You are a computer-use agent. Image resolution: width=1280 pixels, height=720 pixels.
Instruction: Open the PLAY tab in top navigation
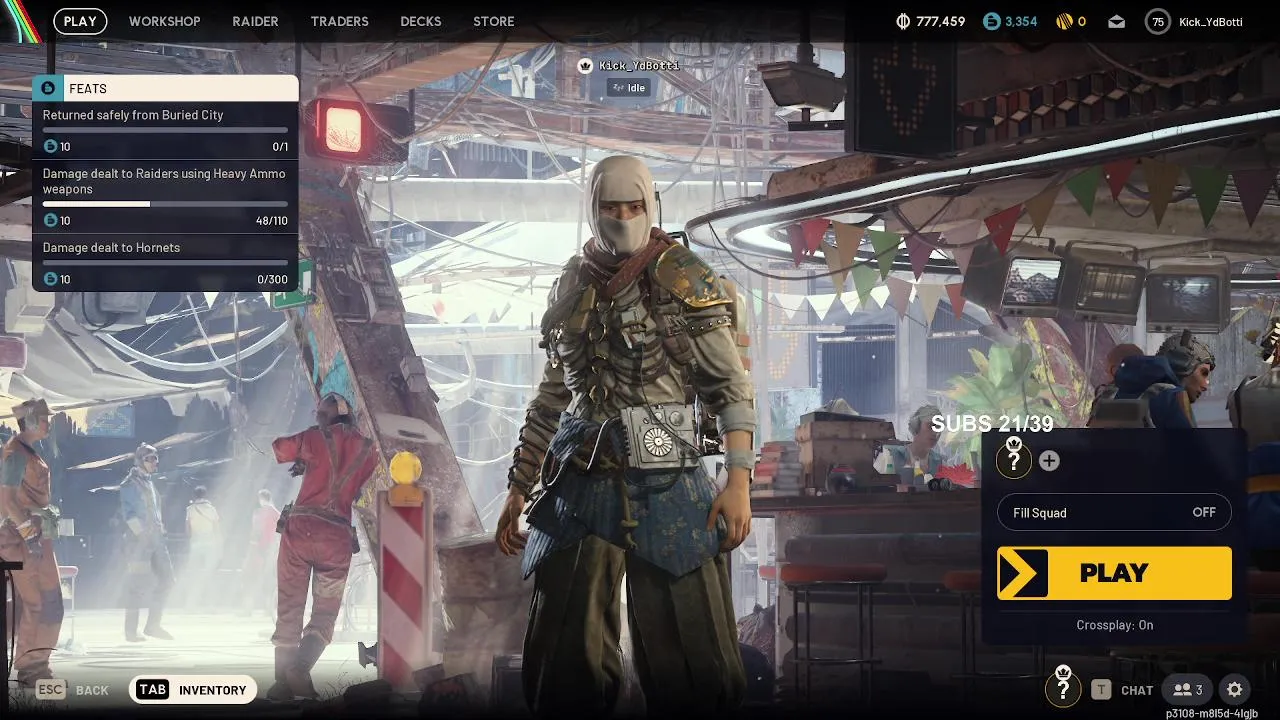tap(80, 21)
